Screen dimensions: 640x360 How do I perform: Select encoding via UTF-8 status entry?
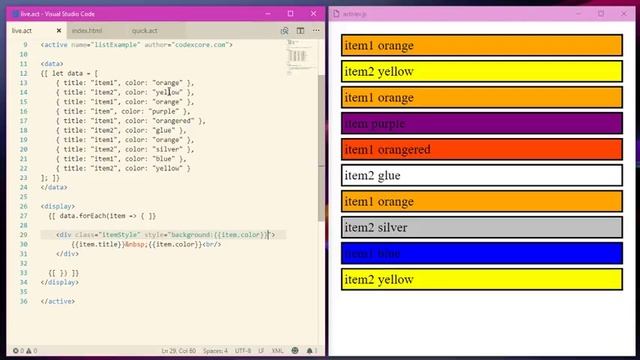[243, 351]
